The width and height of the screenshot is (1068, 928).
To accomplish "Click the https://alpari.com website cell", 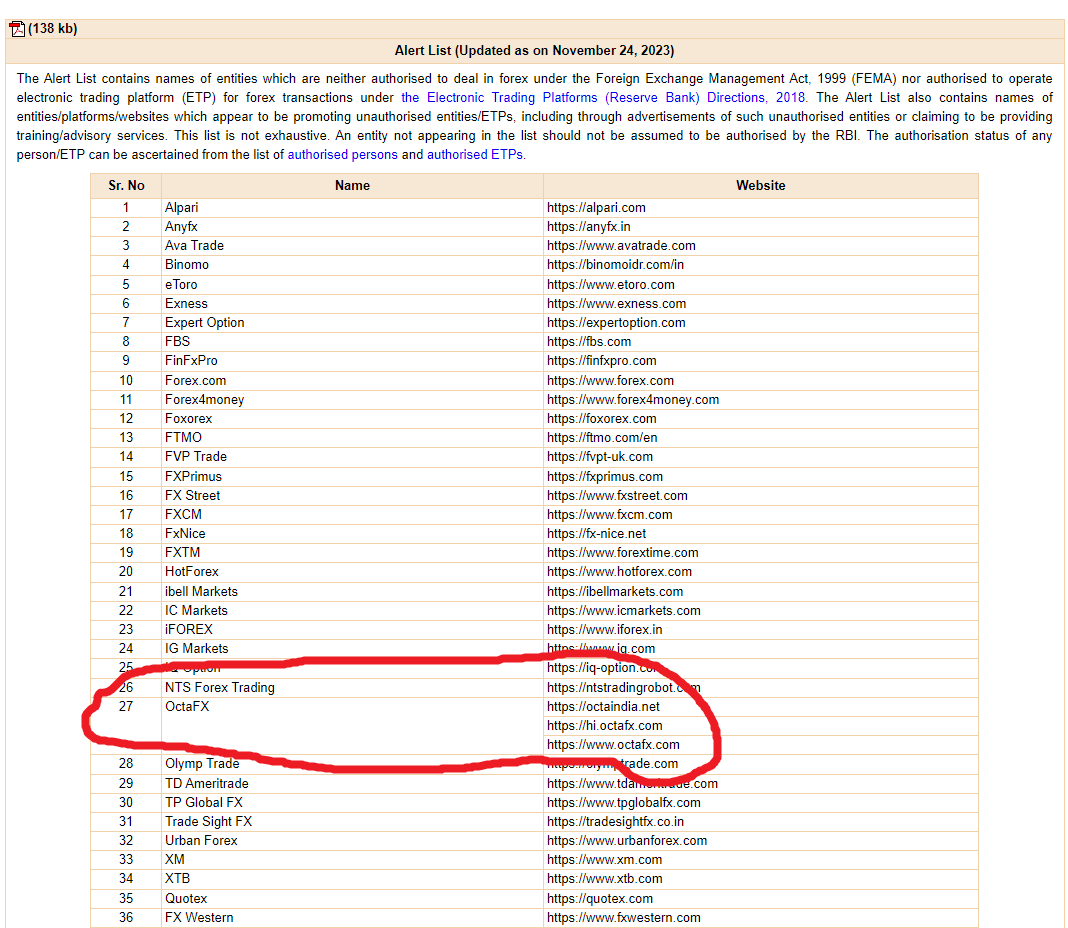I will point(761,208).
